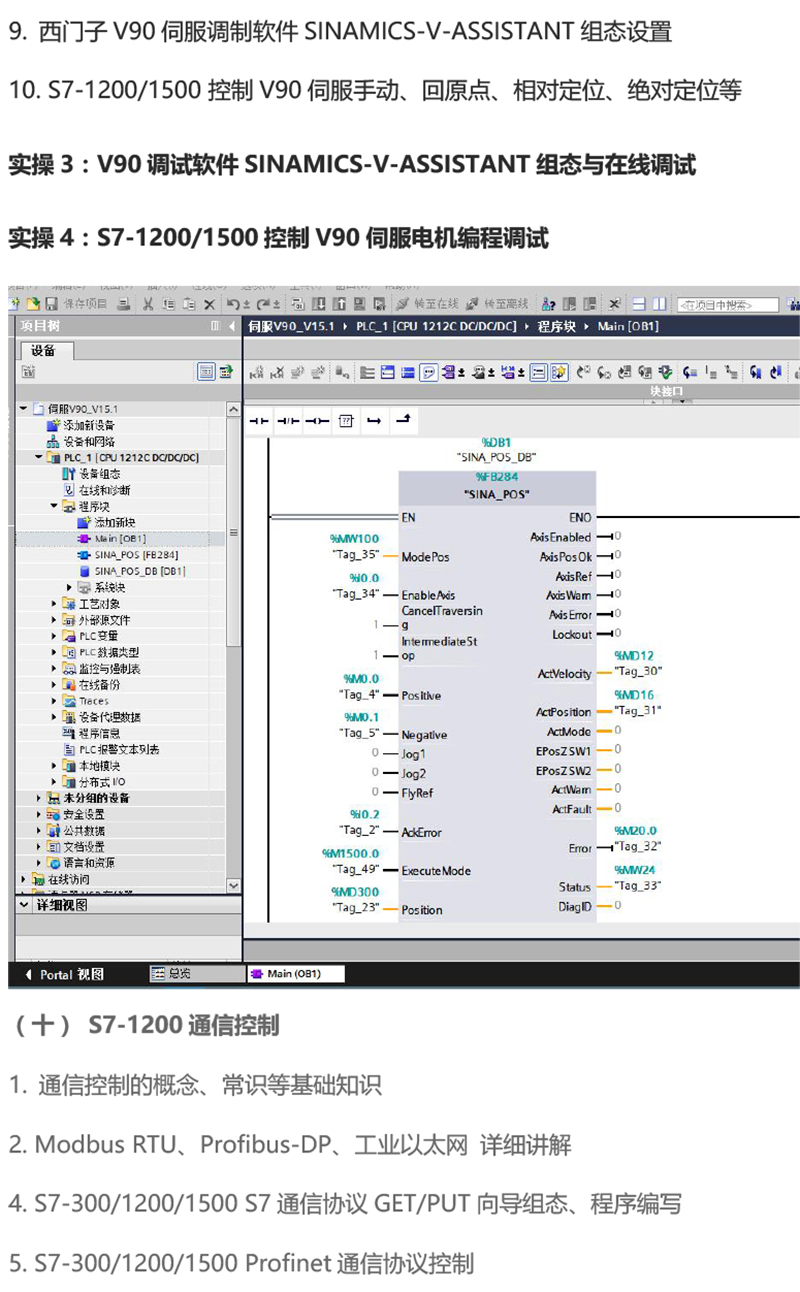Viewport: 800px width, 1292px height.
Task: Click the 保存项目 save project toolbar button
Action: pos(77,304)
